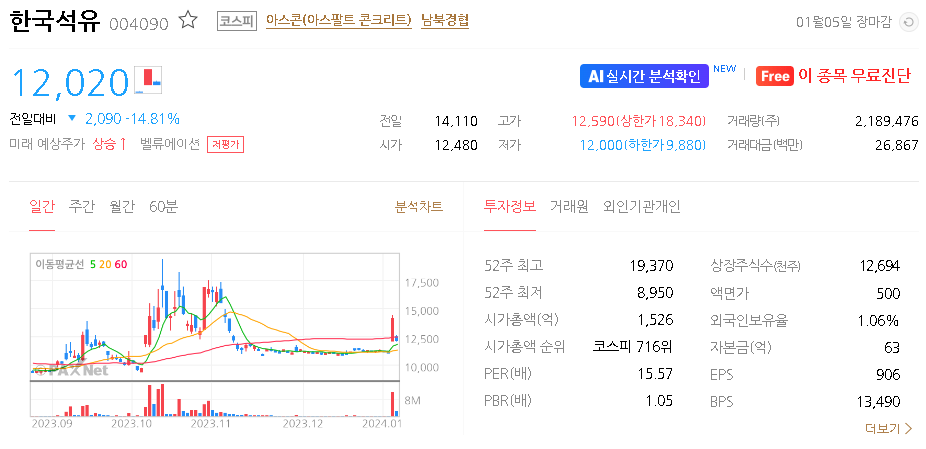Image resolution: width=926 pixels, height=449 pixels.
Task: Click the 5-day moving average legend
Action: coord(93,264)
